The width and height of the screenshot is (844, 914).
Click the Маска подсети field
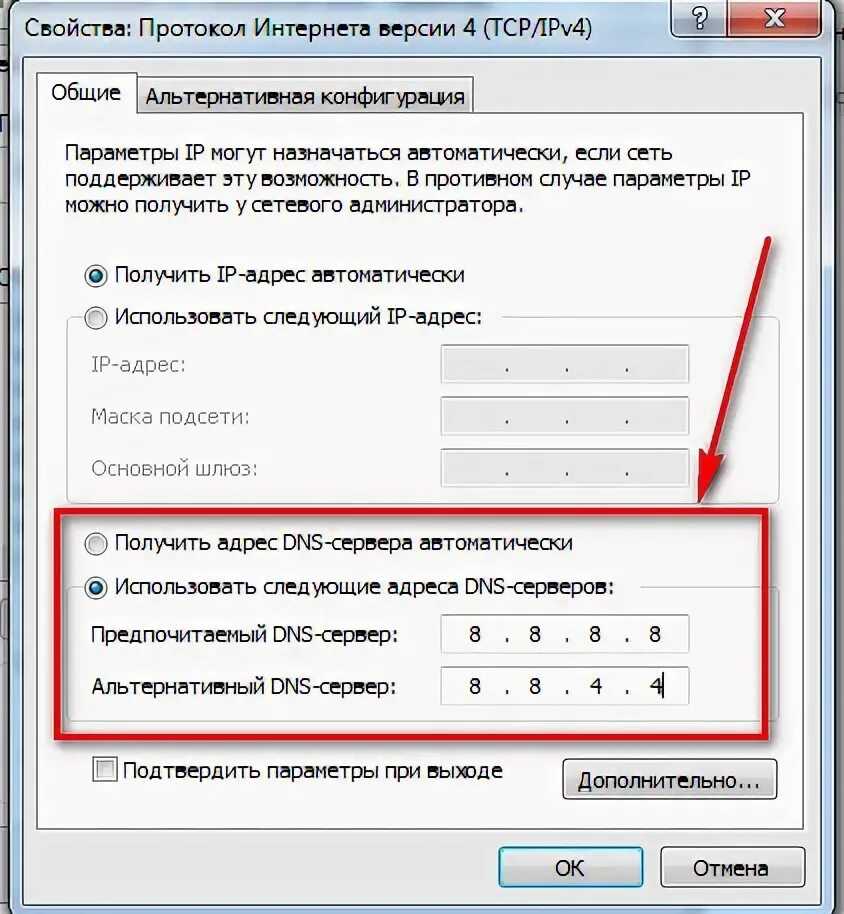[565, 416]
